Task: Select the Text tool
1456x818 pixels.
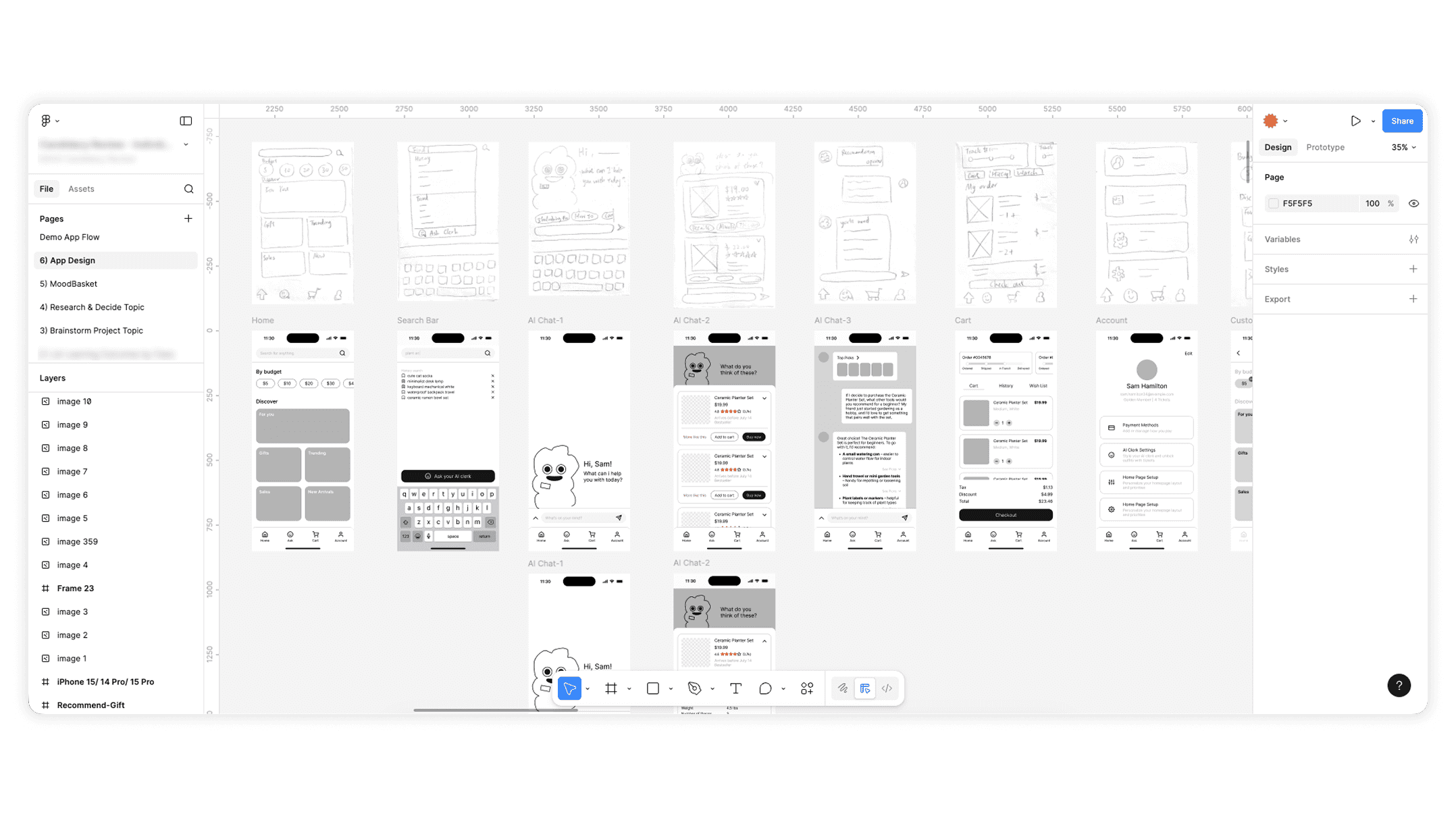Action: [x=735, y=688]
